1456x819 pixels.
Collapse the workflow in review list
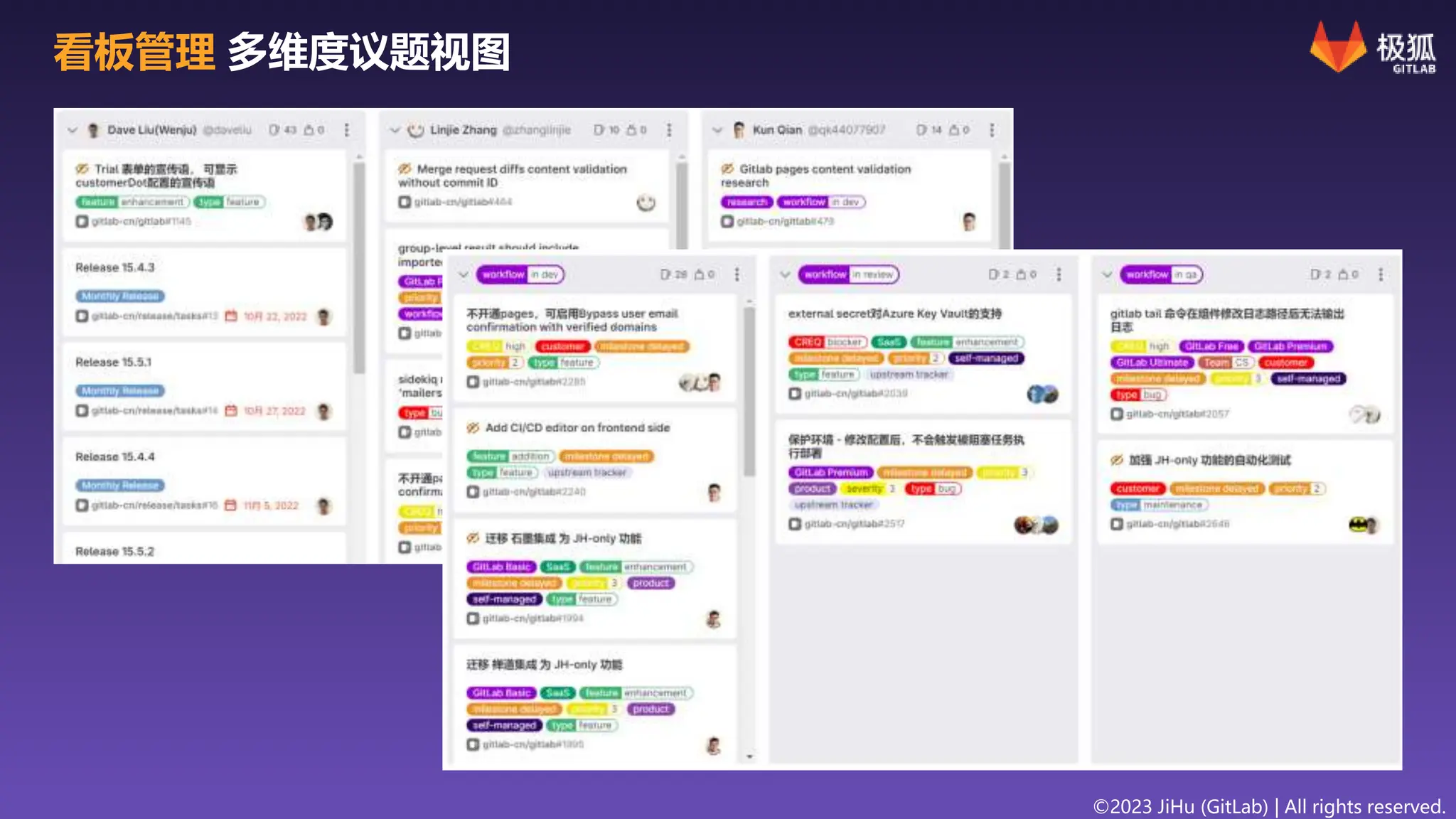pos(786,274)
